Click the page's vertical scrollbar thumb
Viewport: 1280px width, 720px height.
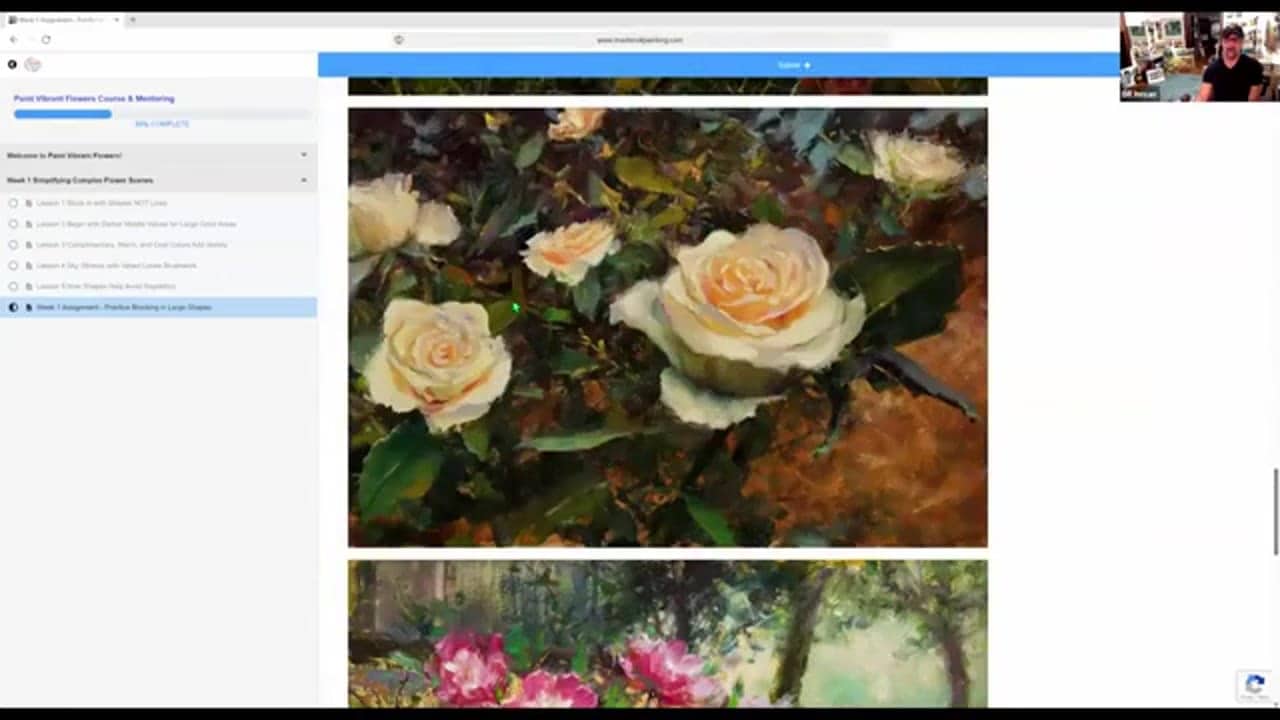(x=1275, y=510)
